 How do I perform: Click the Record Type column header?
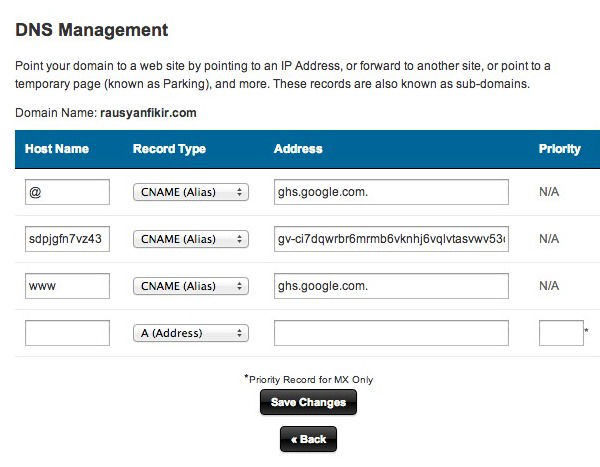169,149
